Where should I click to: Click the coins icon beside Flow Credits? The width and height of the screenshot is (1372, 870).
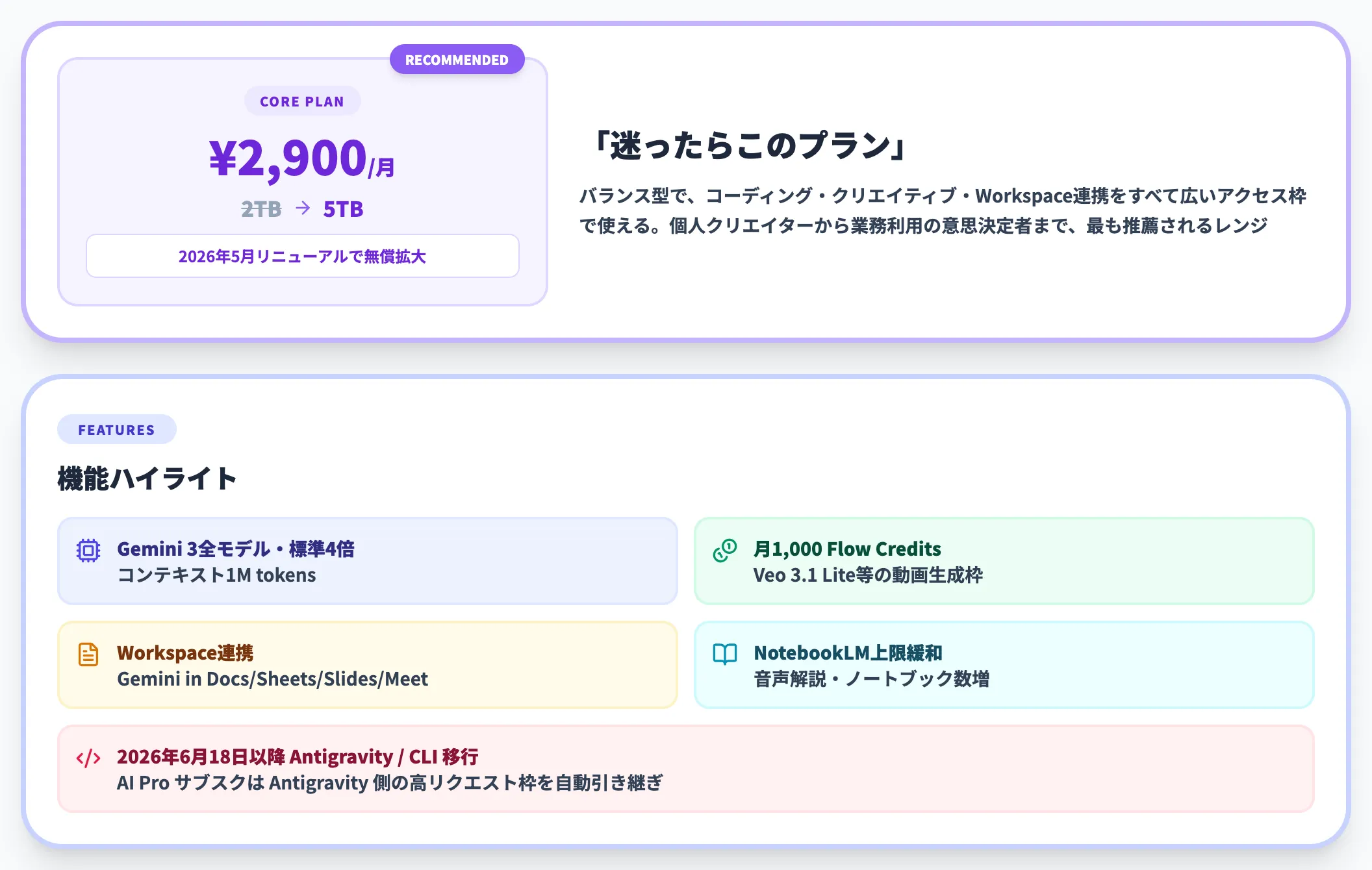[x=725, y=551]
